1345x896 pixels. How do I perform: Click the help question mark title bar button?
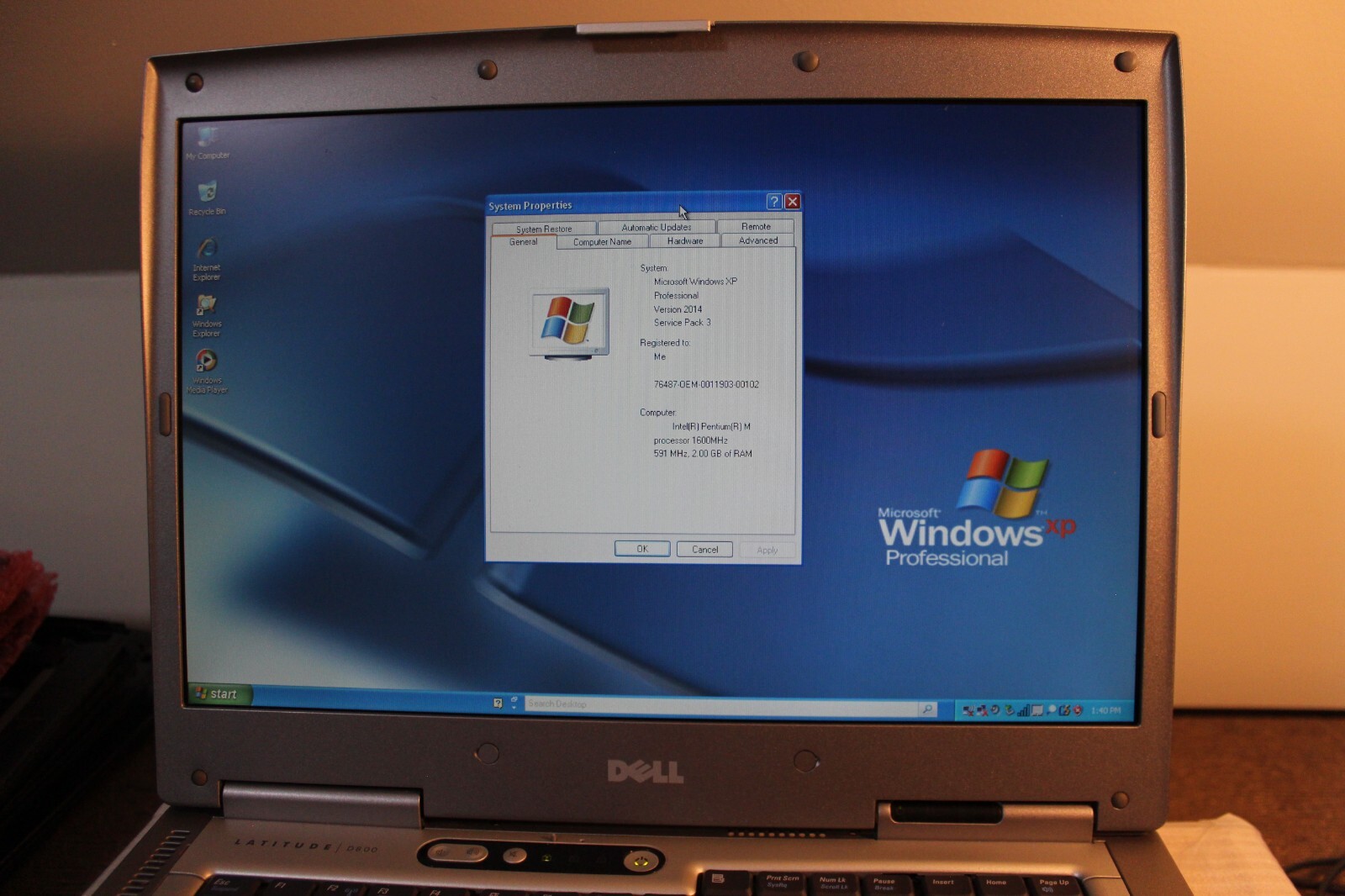coord(774,202)
